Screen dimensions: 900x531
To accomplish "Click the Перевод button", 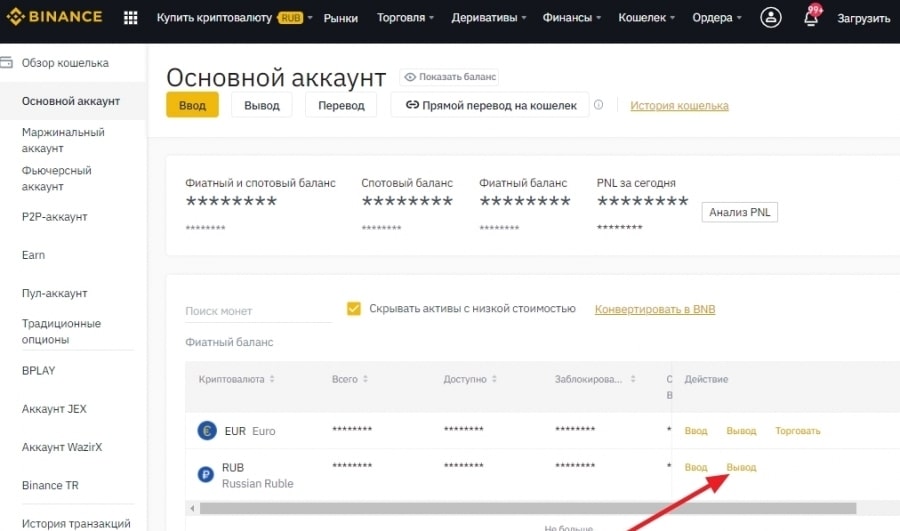I will (x=341, y=105).
